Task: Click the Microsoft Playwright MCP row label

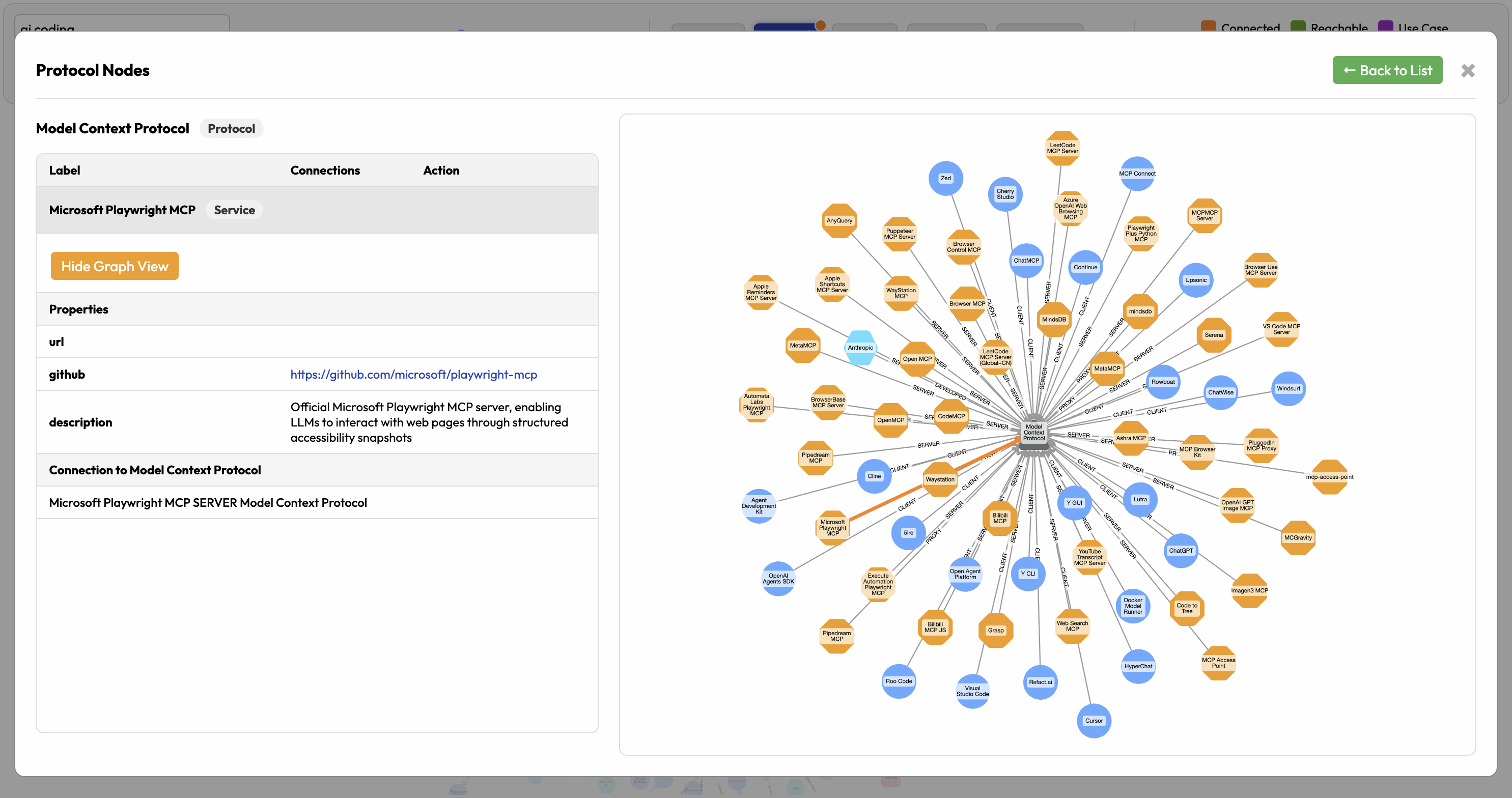Action: tap(122, 210)
